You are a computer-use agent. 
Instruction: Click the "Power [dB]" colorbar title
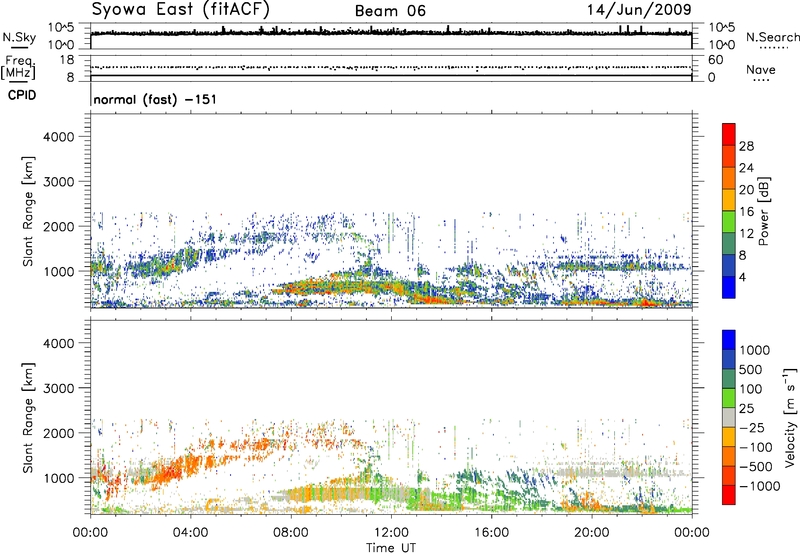click(764, 211)
